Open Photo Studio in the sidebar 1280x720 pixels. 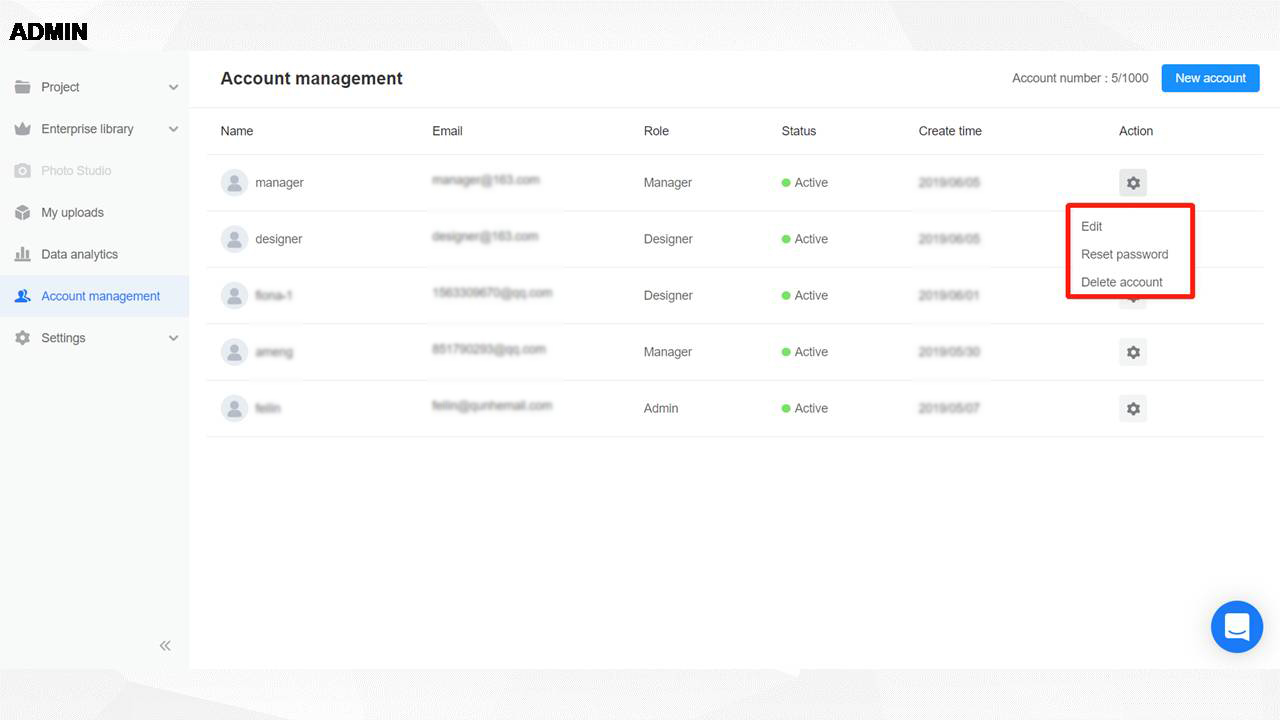[x=76, y=171]
